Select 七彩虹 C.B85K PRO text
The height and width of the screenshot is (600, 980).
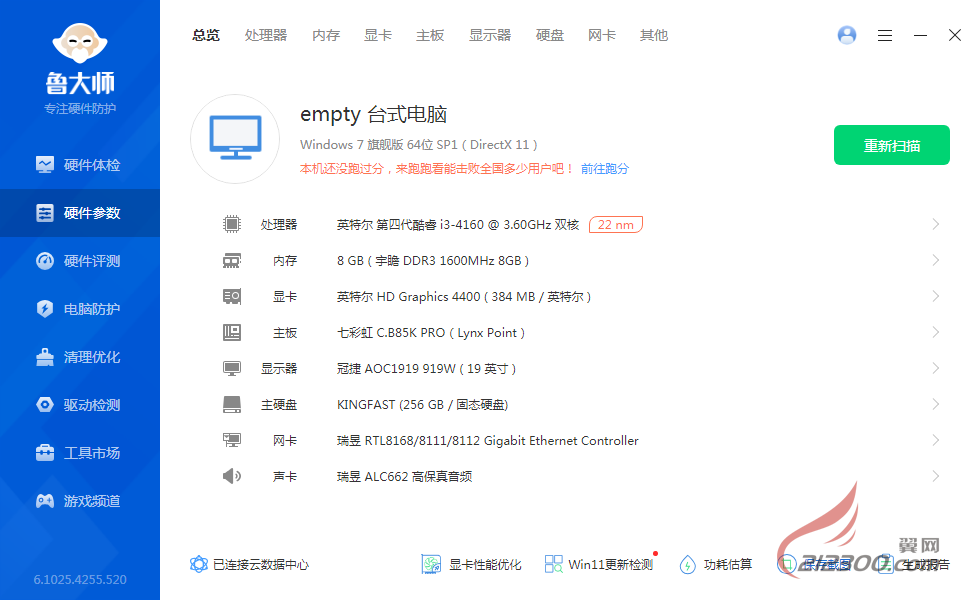click(x=431, y=332)
